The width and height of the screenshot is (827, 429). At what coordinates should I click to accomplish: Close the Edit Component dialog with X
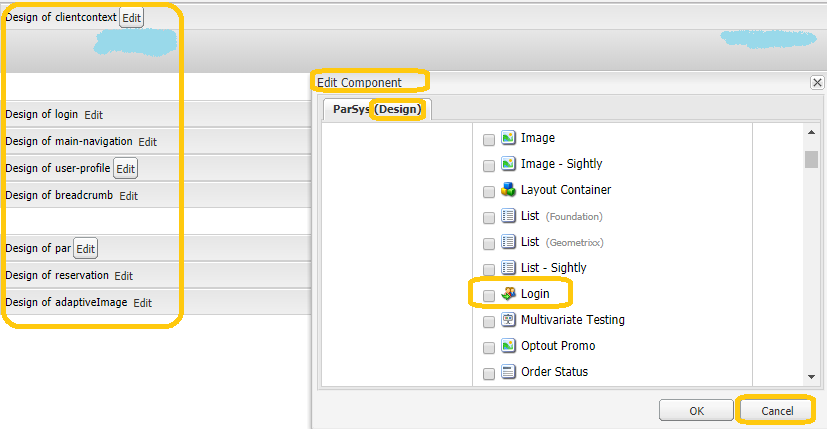[817, 82]
